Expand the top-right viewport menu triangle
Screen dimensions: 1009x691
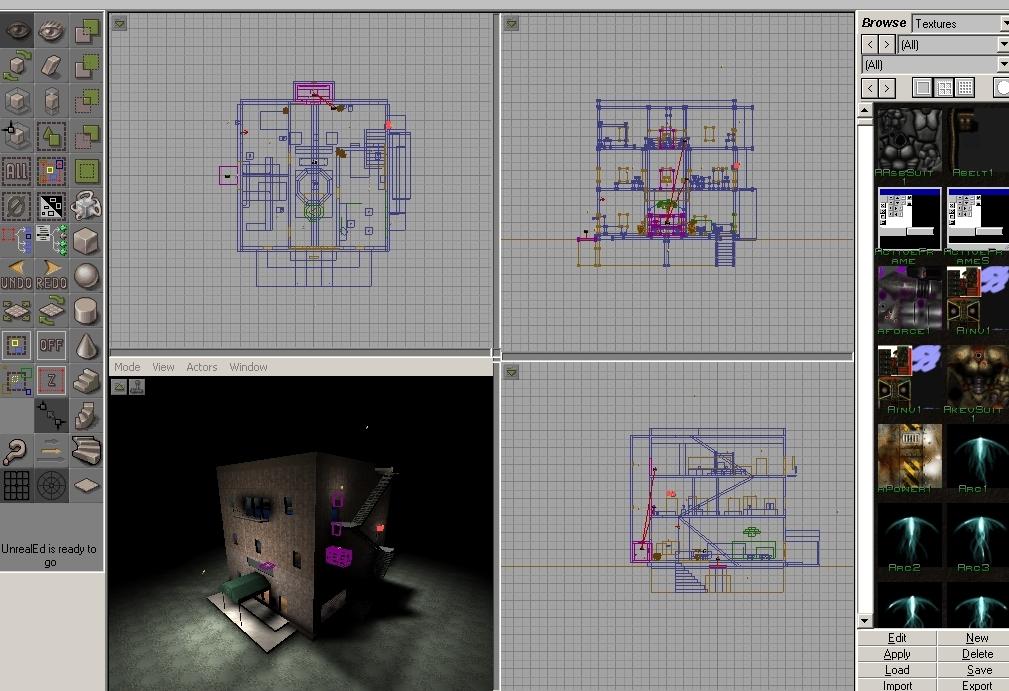511,23
